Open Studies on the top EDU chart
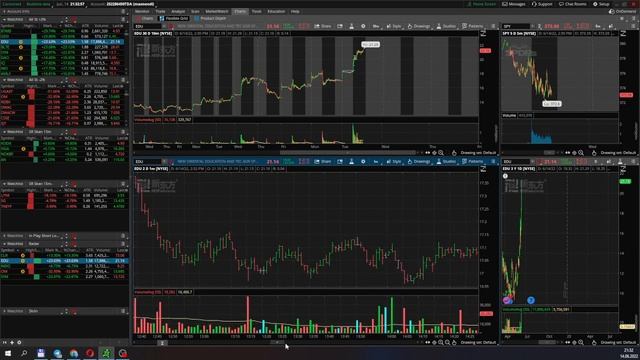The image size is (640, 360). point(446,26)
